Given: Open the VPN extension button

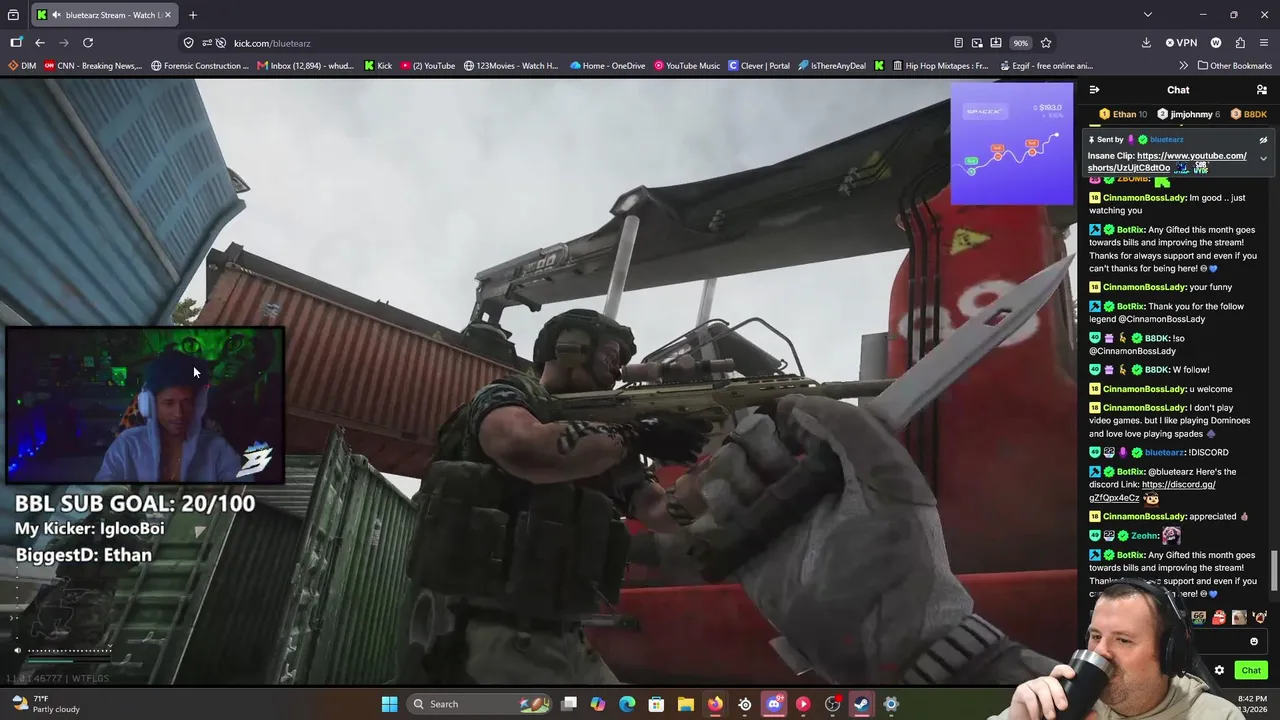Looking at the screenshot, I should tap(1181, 43).
